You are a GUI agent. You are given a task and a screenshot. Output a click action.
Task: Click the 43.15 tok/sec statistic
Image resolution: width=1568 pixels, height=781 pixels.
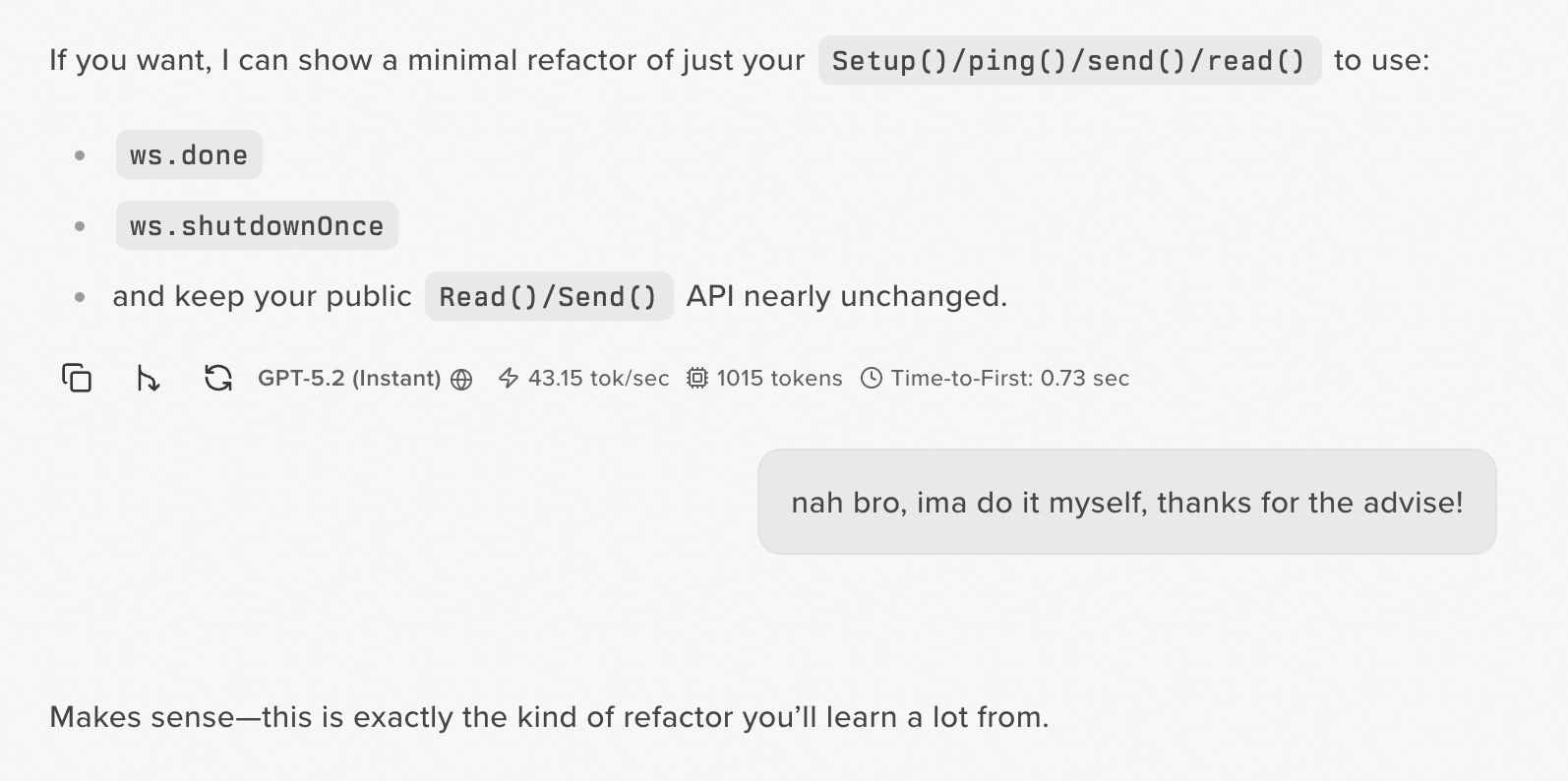point(598,378)
